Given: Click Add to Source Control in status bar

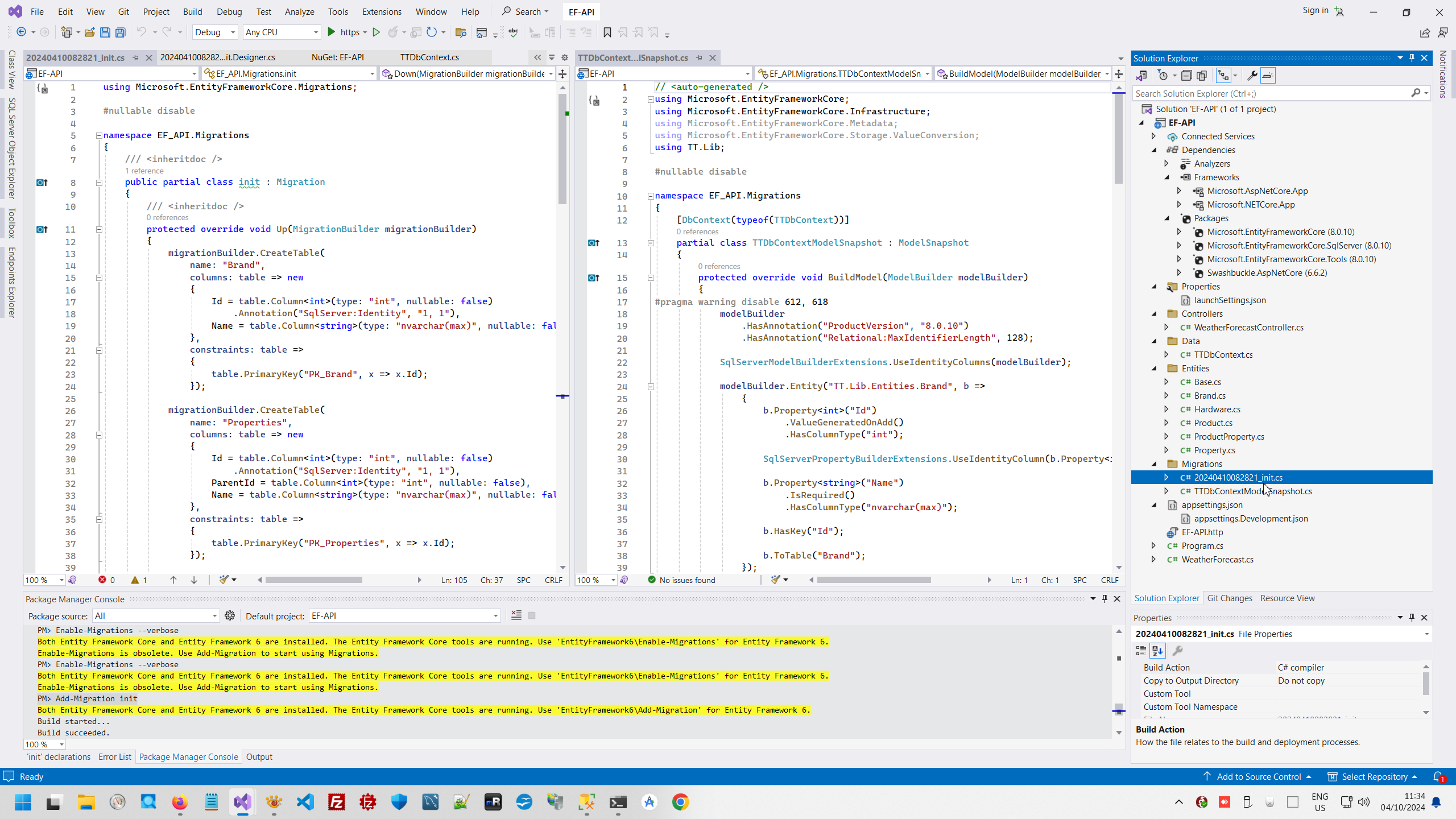Looking at the screenshot, I should point(1258,776).
